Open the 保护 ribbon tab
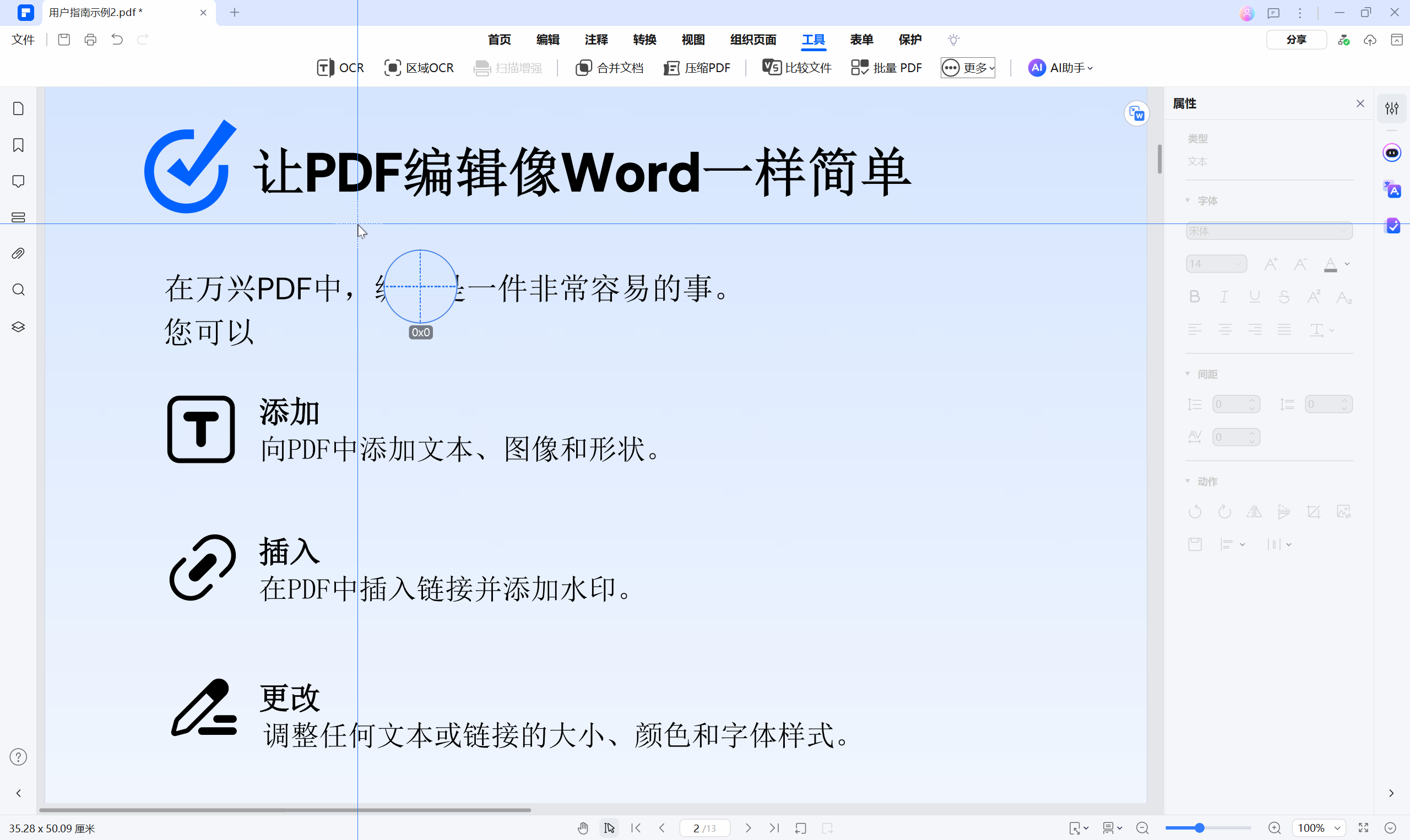Image resolution: width=1410 pixels, height=840 pixels. coord(910,40)
